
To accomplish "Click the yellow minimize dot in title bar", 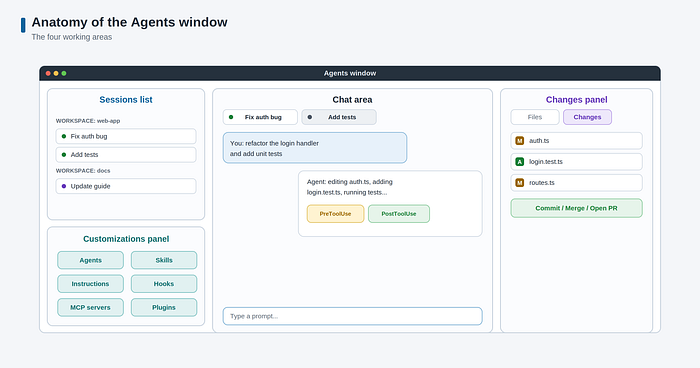I will [56, 73].
